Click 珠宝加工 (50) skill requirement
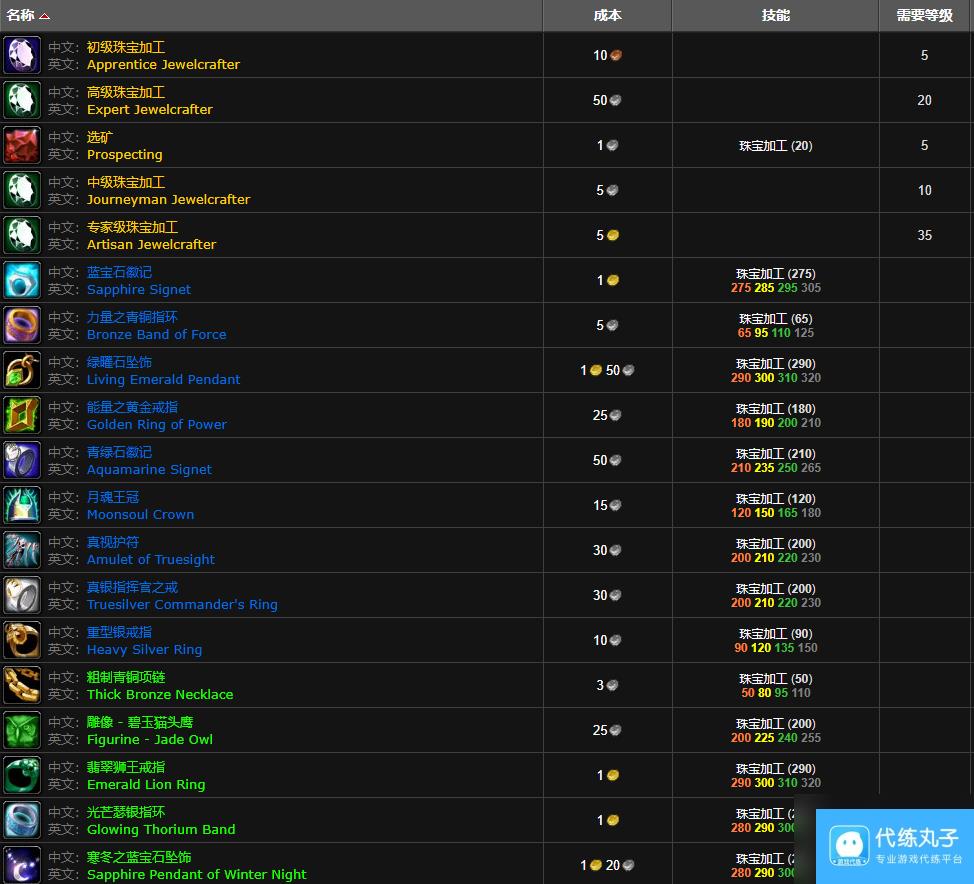974x884 pixels. (775, 679)
